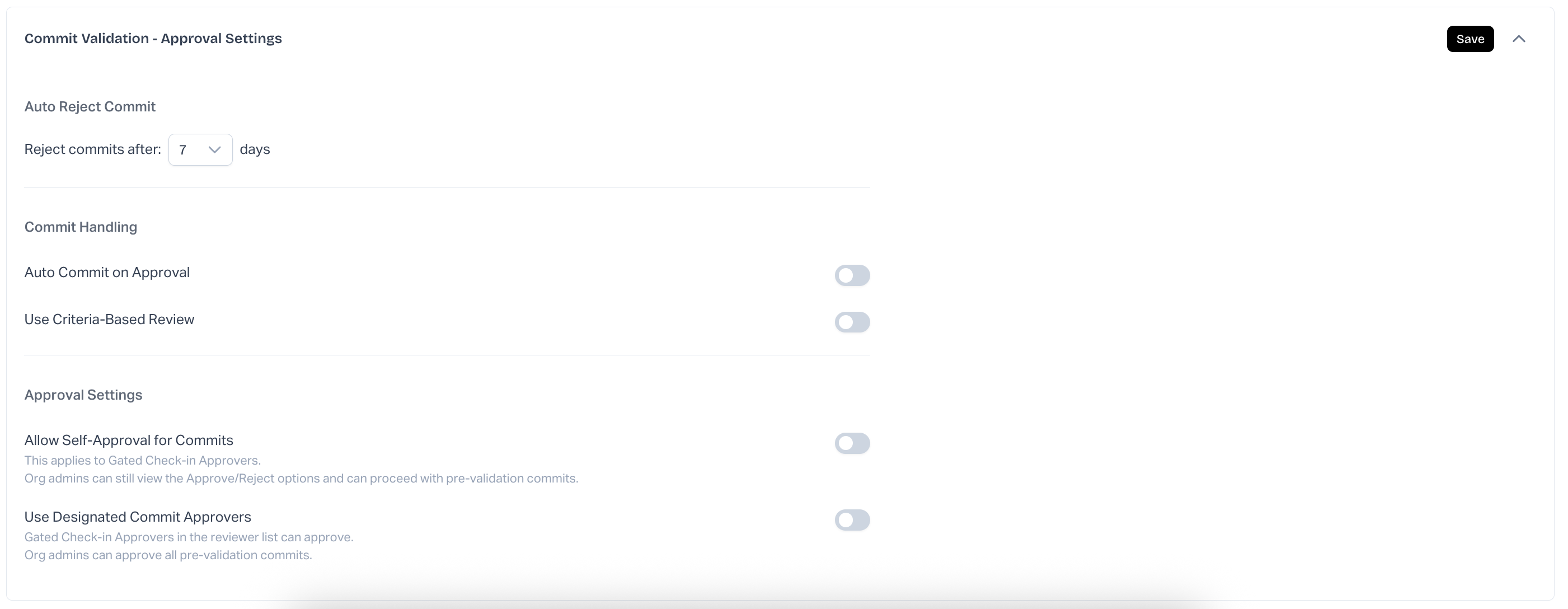Switch on Use Designated Commit Approvers
Image resolution: width=1568 pixels, height=609 pixels.
852,520
